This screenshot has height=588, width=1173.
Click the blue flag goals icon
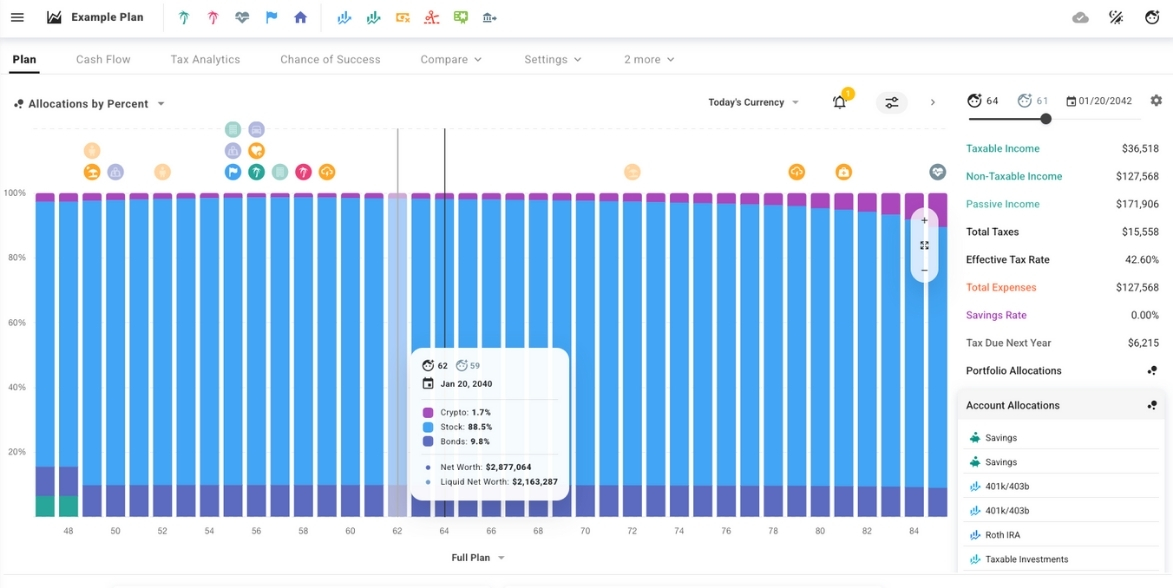click(x=271, y=18)
